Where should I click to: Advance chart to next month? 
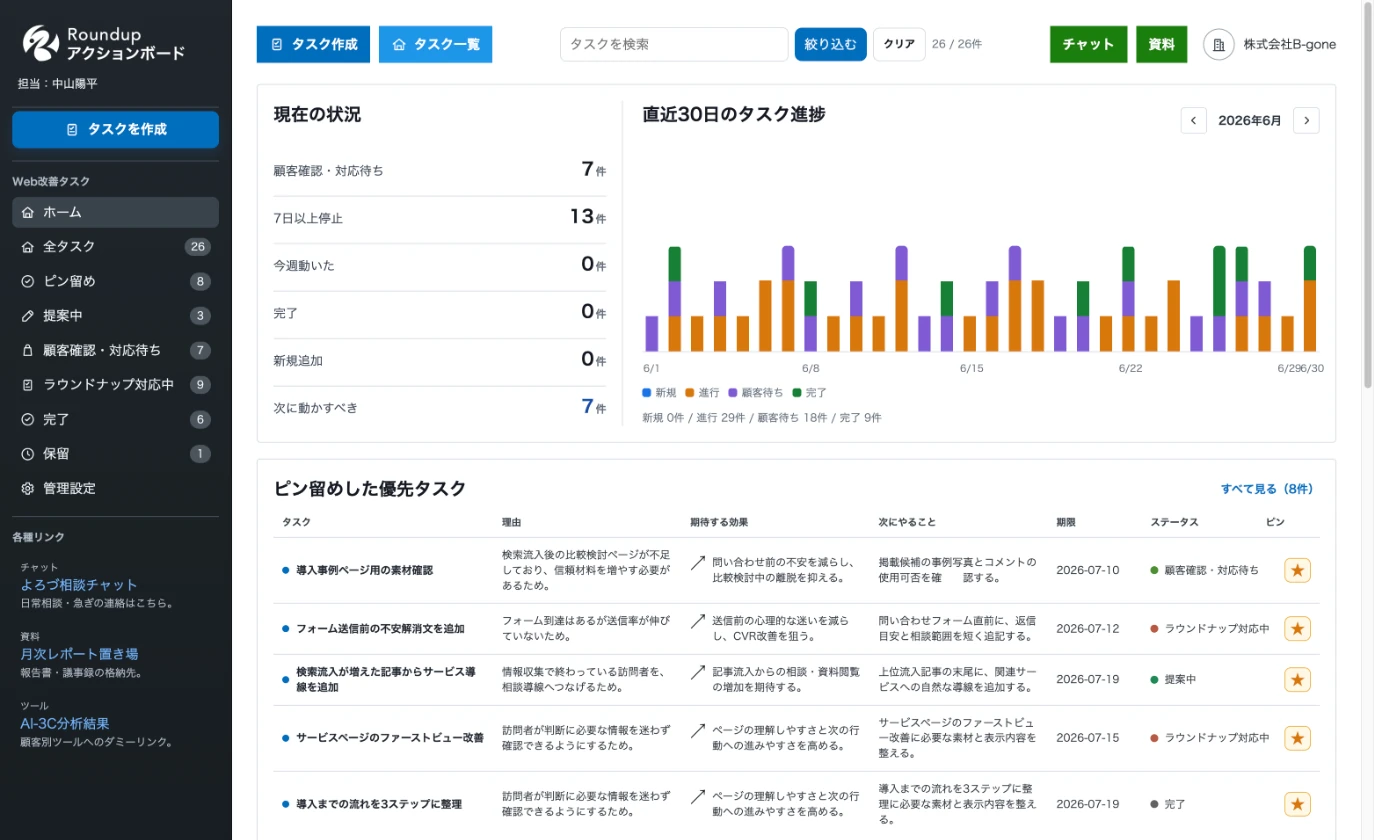pos(1306,120)
